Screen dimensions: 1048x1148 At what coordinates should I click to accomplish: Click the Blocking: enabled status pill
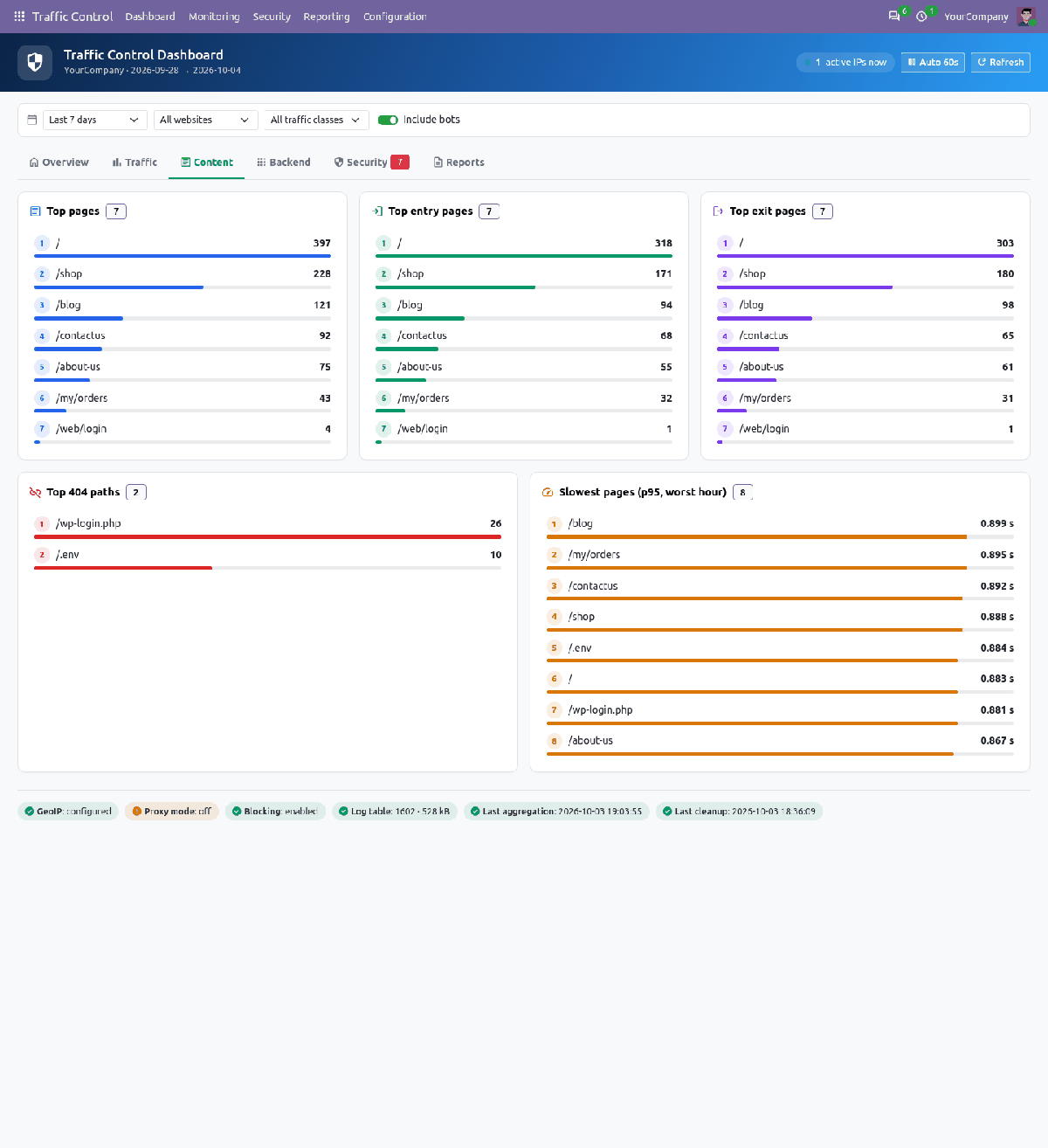275,812
